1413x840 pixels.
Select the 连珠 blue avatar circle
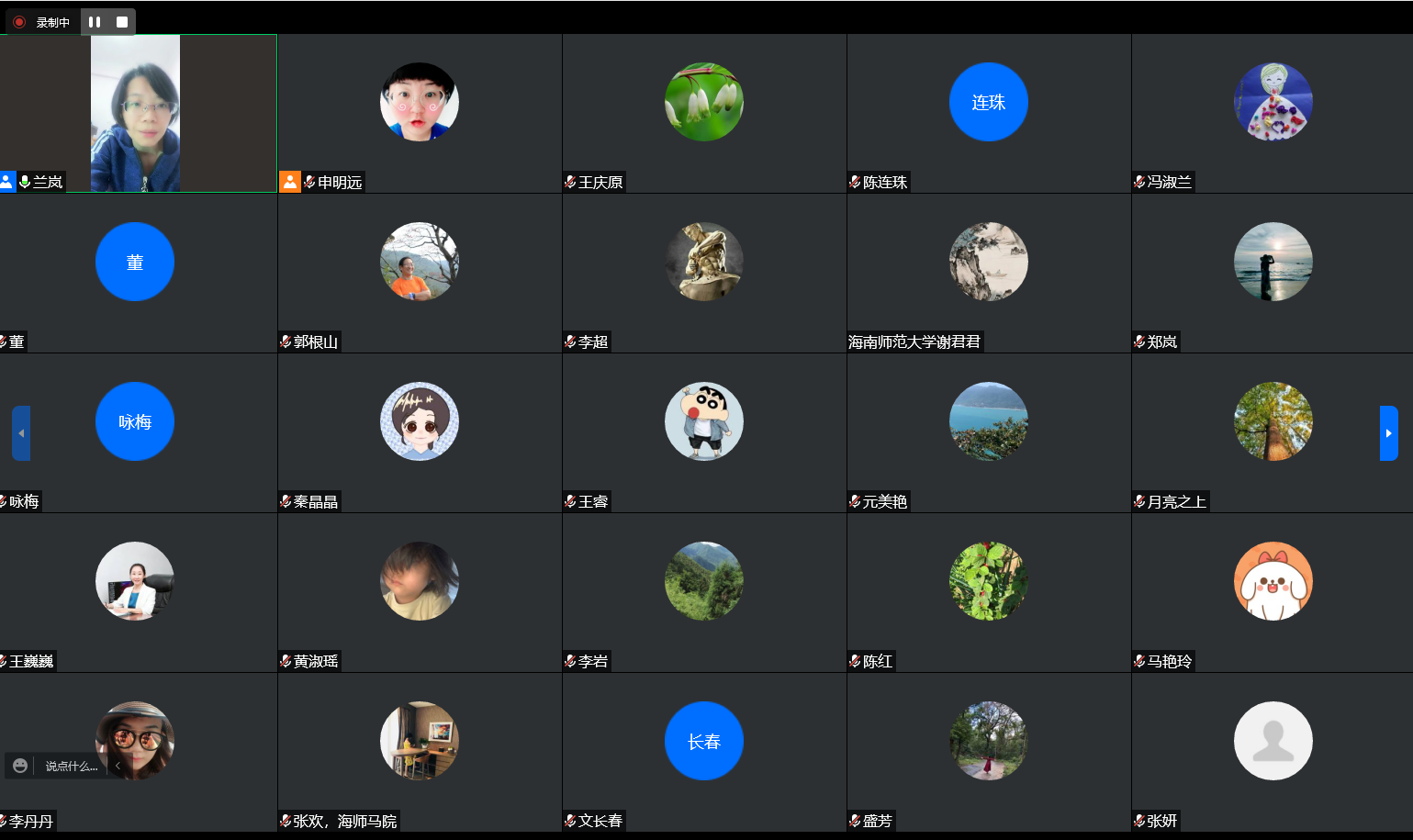988,102
